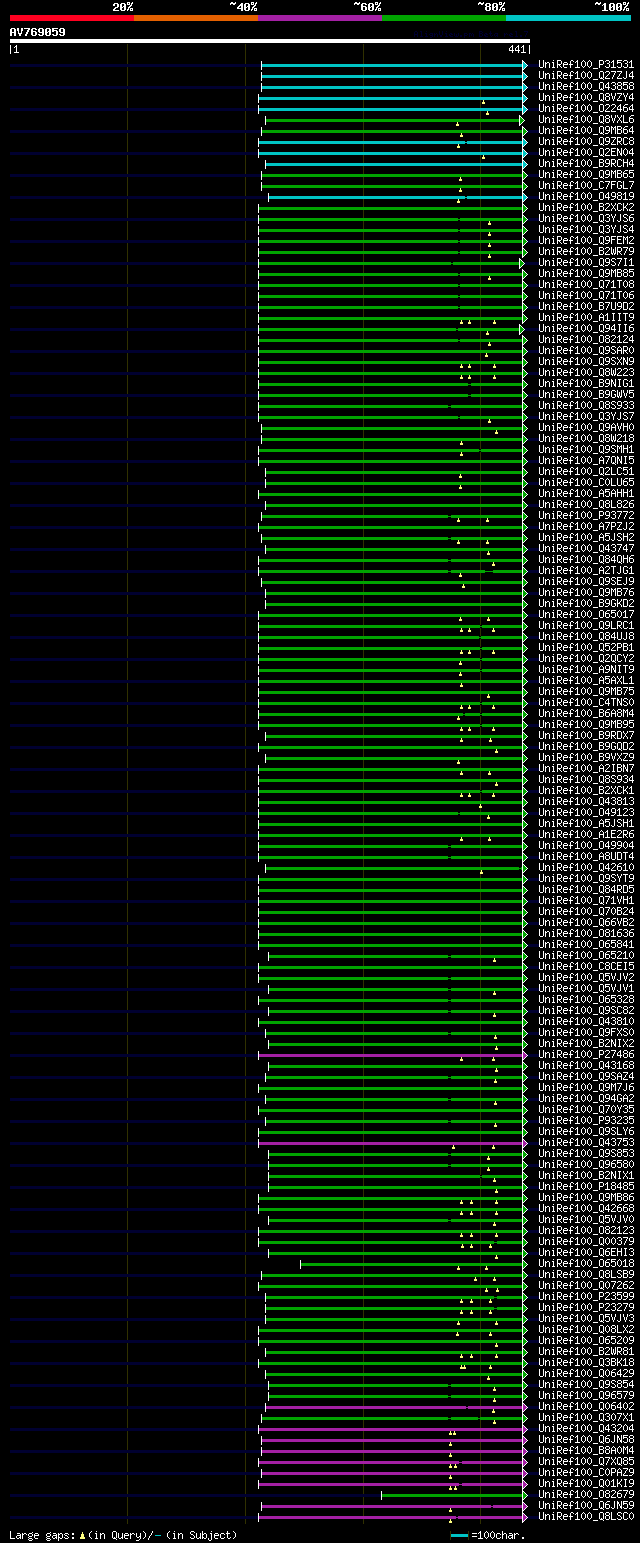Click the white query bar spanning 1 to 441
The height and width of the screenshot is (1543, 640).
tap(269, 41)
